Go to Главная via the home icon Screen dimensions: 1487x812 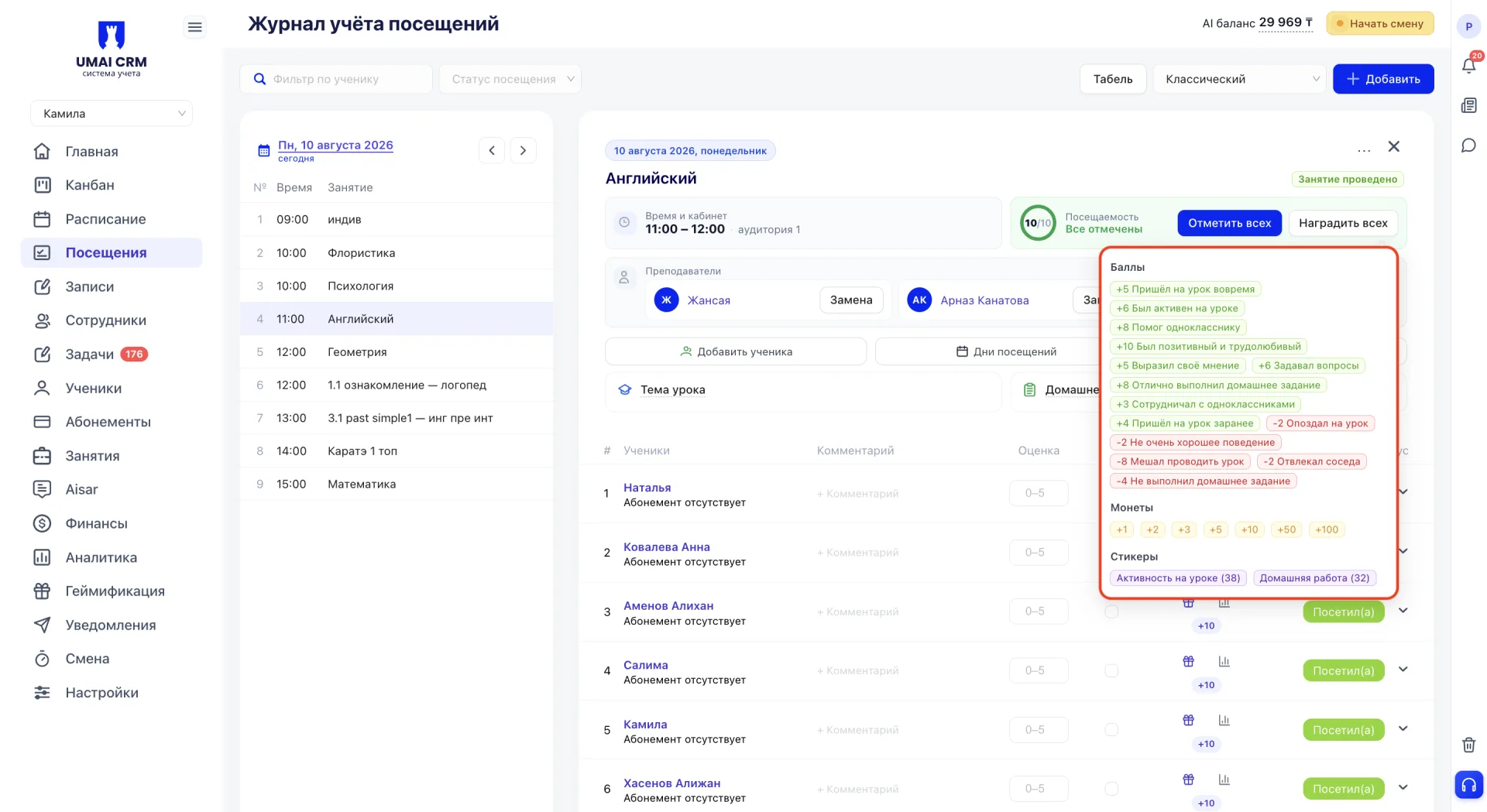click(x=43, y=151)
